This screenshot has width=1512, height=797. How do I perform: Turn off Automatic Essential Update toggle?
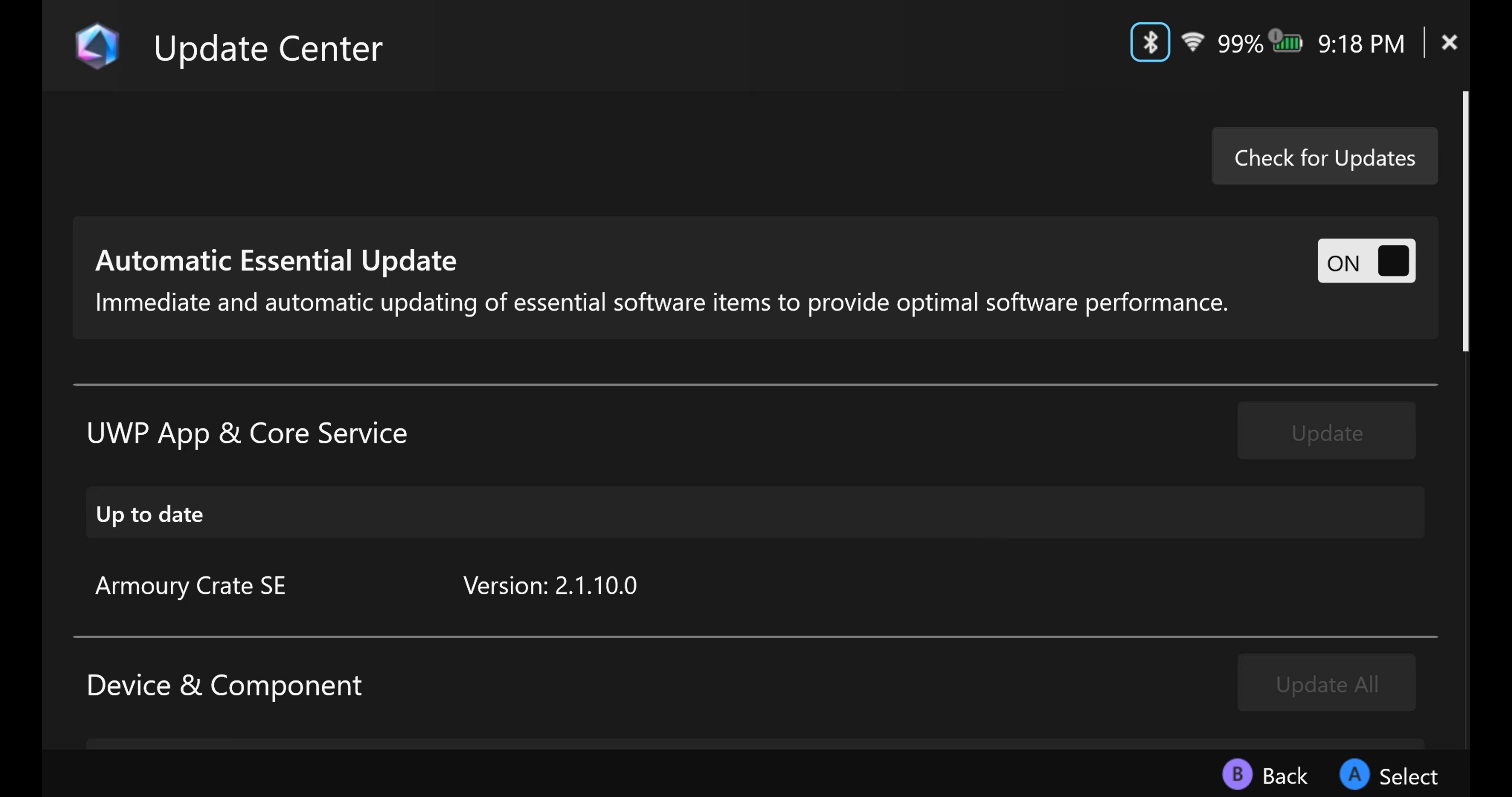(x=1366, y=261)
